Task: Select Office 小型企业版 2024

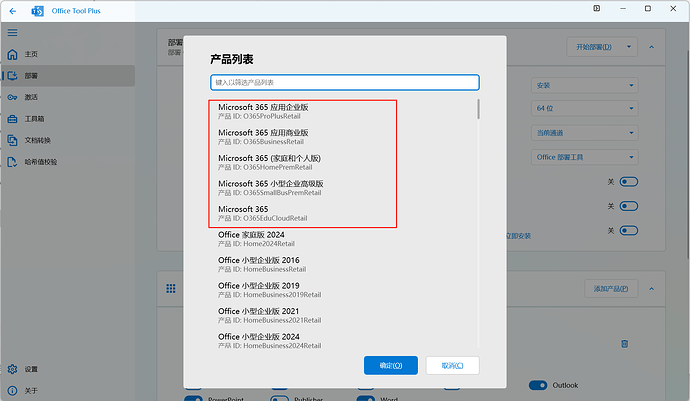Action: 343,341
